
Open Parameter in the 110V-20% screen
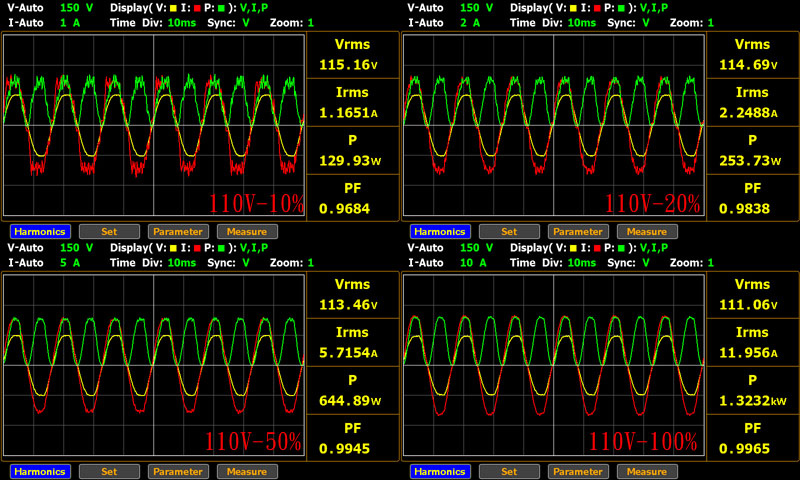point(578,232)
